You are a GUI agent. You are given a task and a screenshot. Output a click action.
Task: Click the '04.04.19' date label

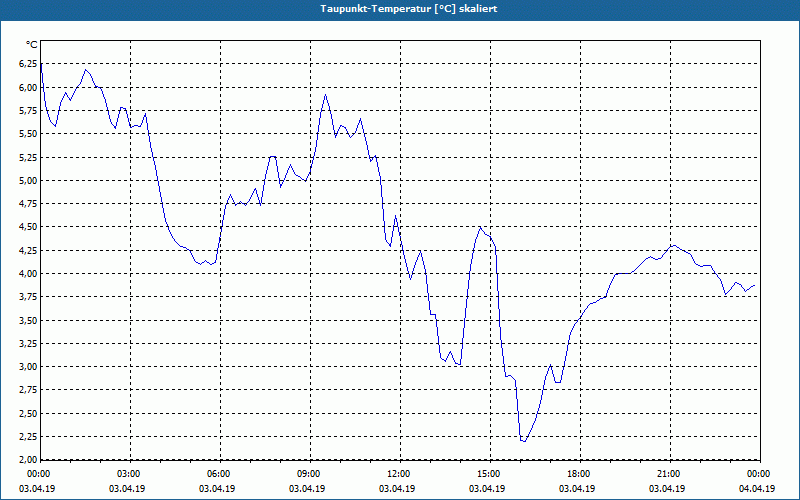pyautogui.click(x=757, y=488)
